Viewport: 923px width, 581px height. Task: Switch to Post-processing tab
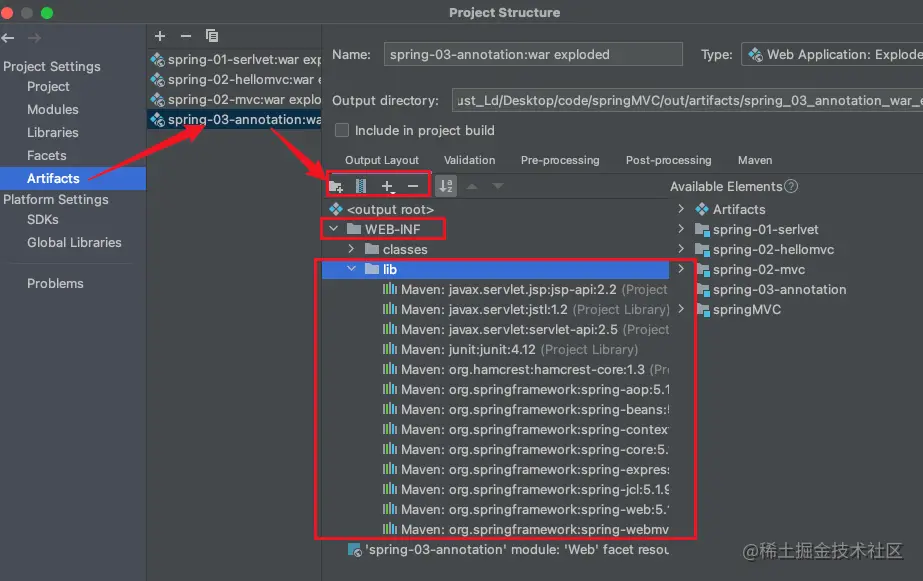point(668,160)
